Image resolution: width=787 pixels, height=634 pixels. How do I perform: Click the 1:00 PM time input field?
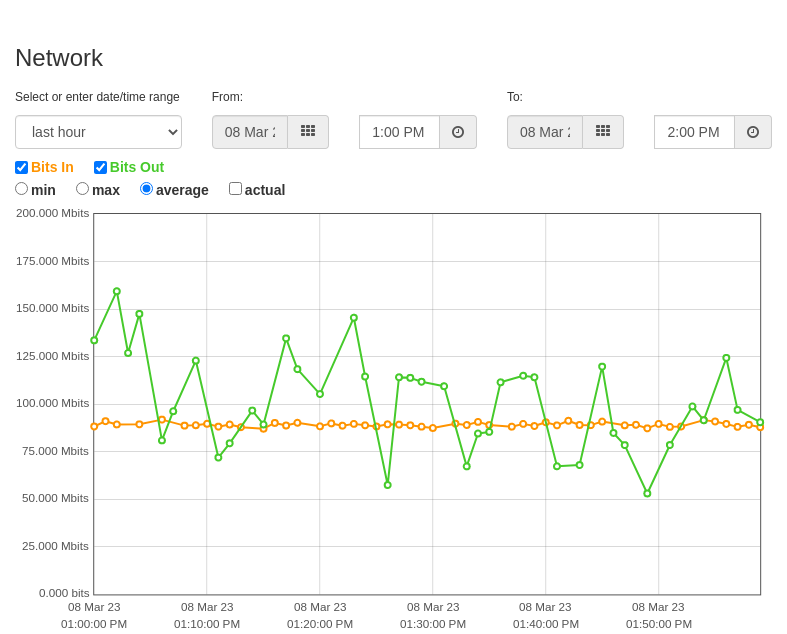pos(400,132)
